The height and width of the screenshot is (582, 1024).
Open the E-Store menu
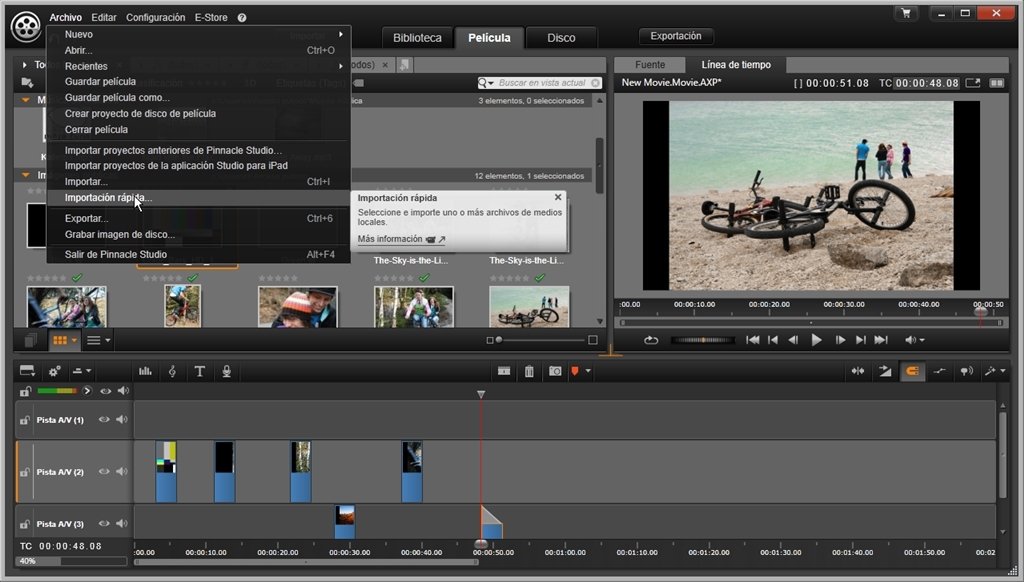click(211, 18)
